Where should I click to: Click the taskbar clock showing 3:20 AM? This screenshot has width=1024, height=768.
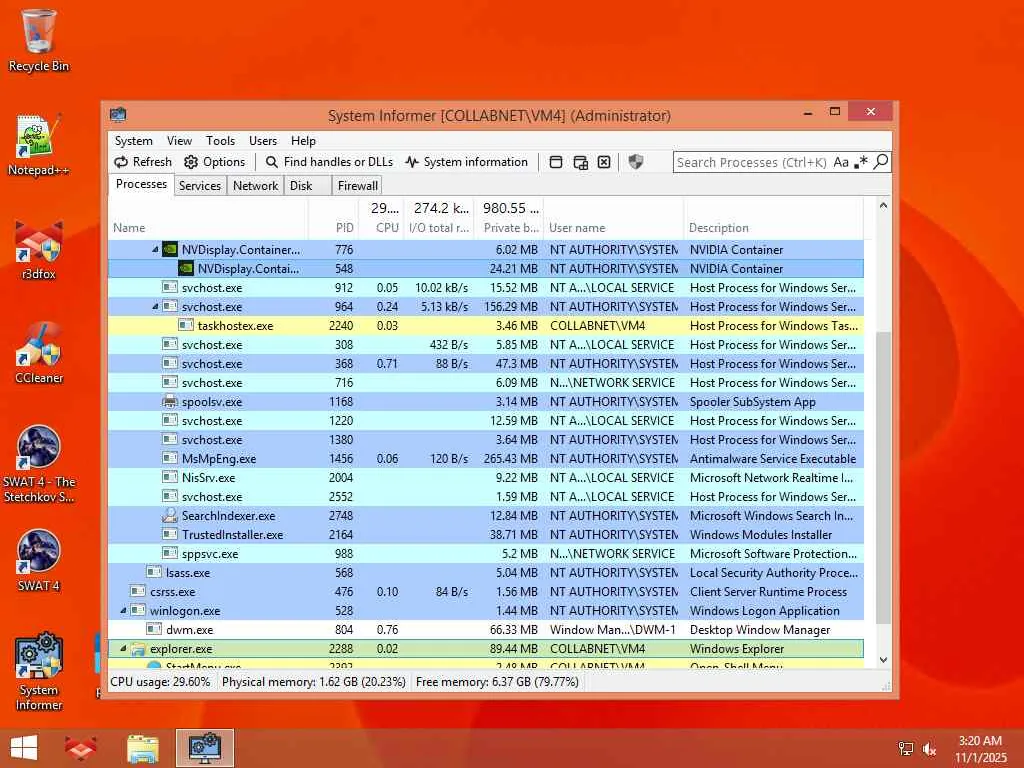point(980,749)
